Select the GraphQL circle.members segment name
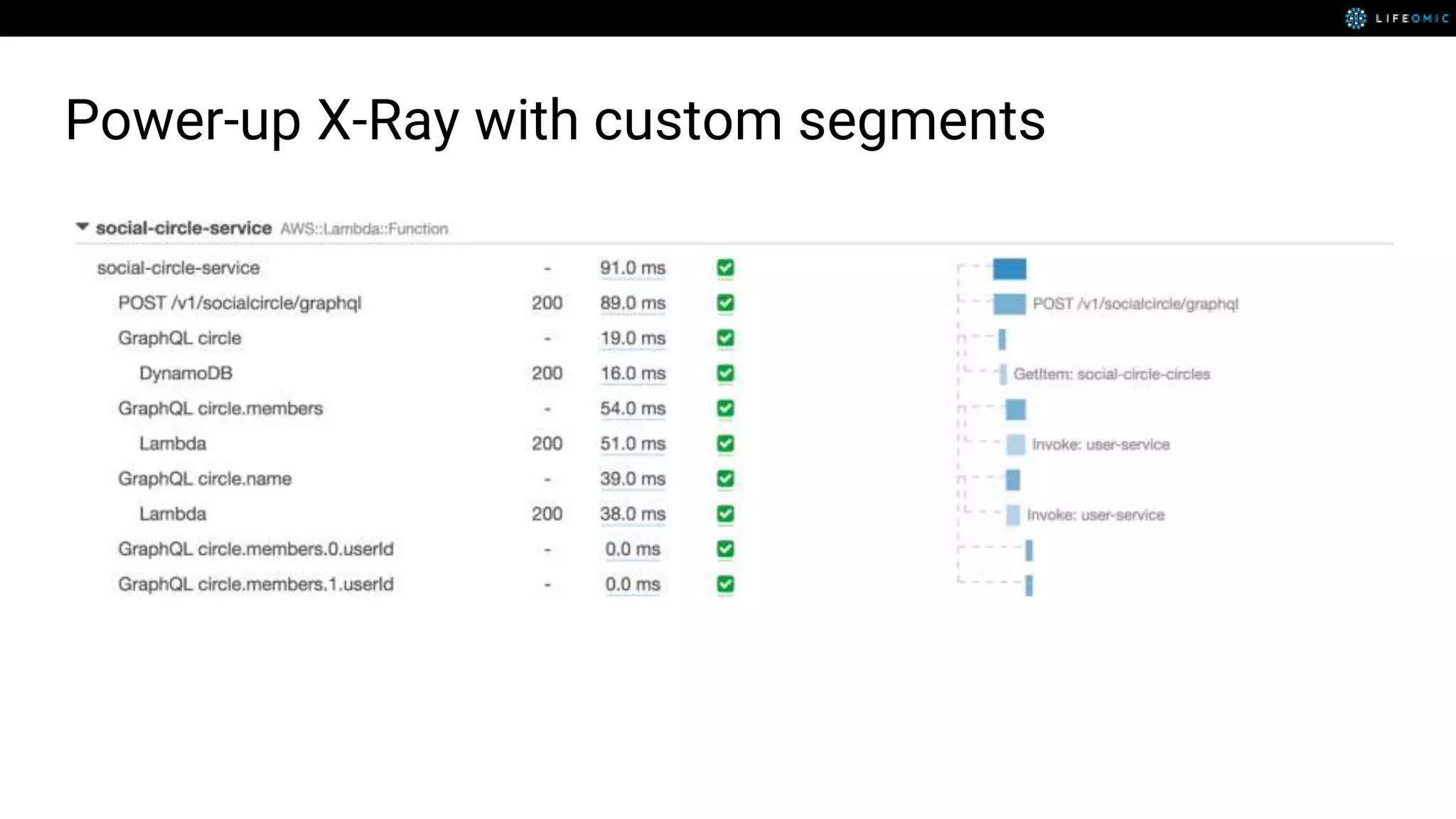1456x819 pixels. coord(220,409)
